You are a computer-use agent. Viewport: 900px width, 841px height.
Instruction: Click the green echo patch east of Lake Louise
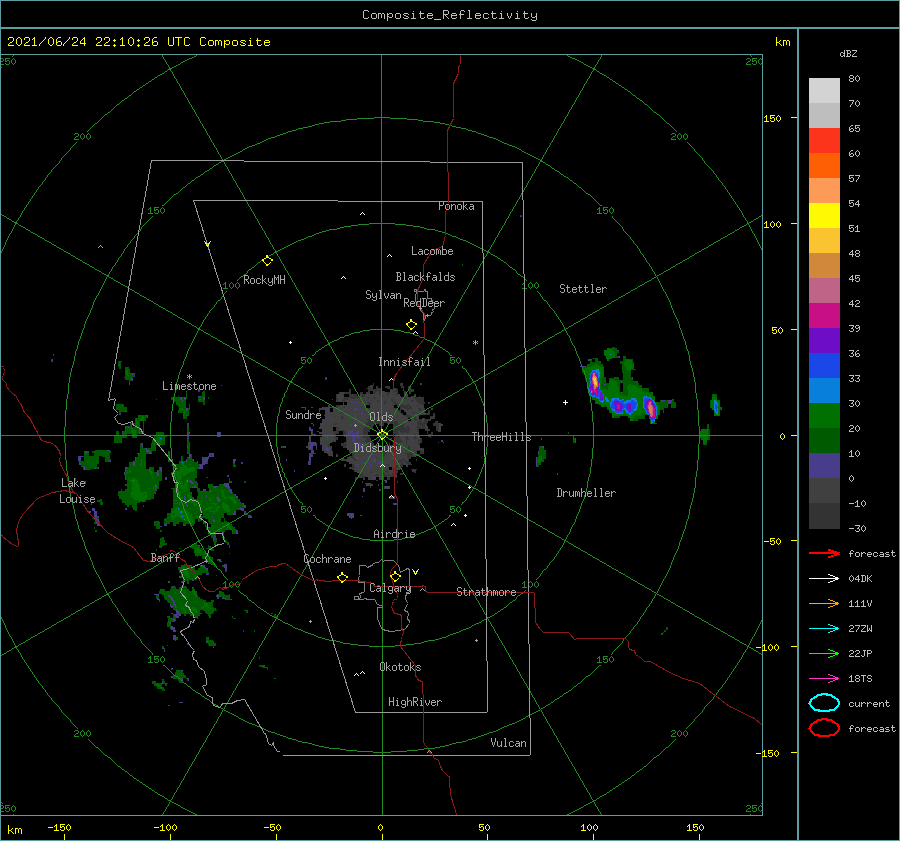(140, 481)
